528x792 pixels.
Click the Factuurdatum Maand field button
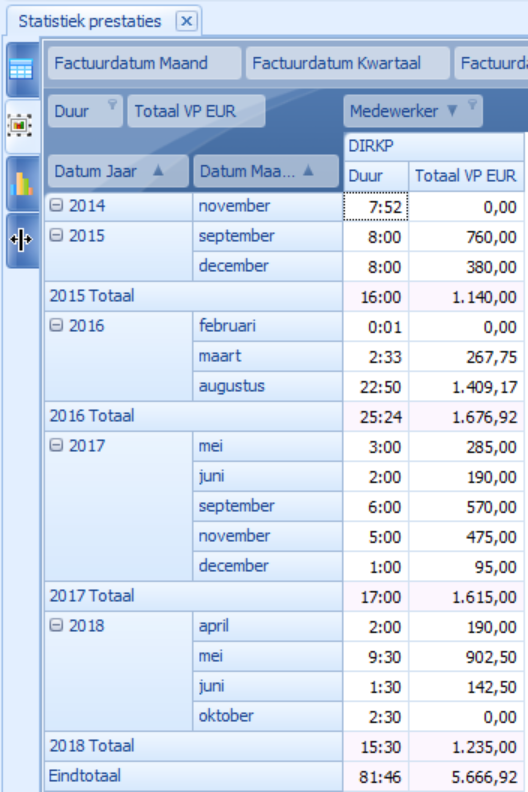tap(144, 63)
